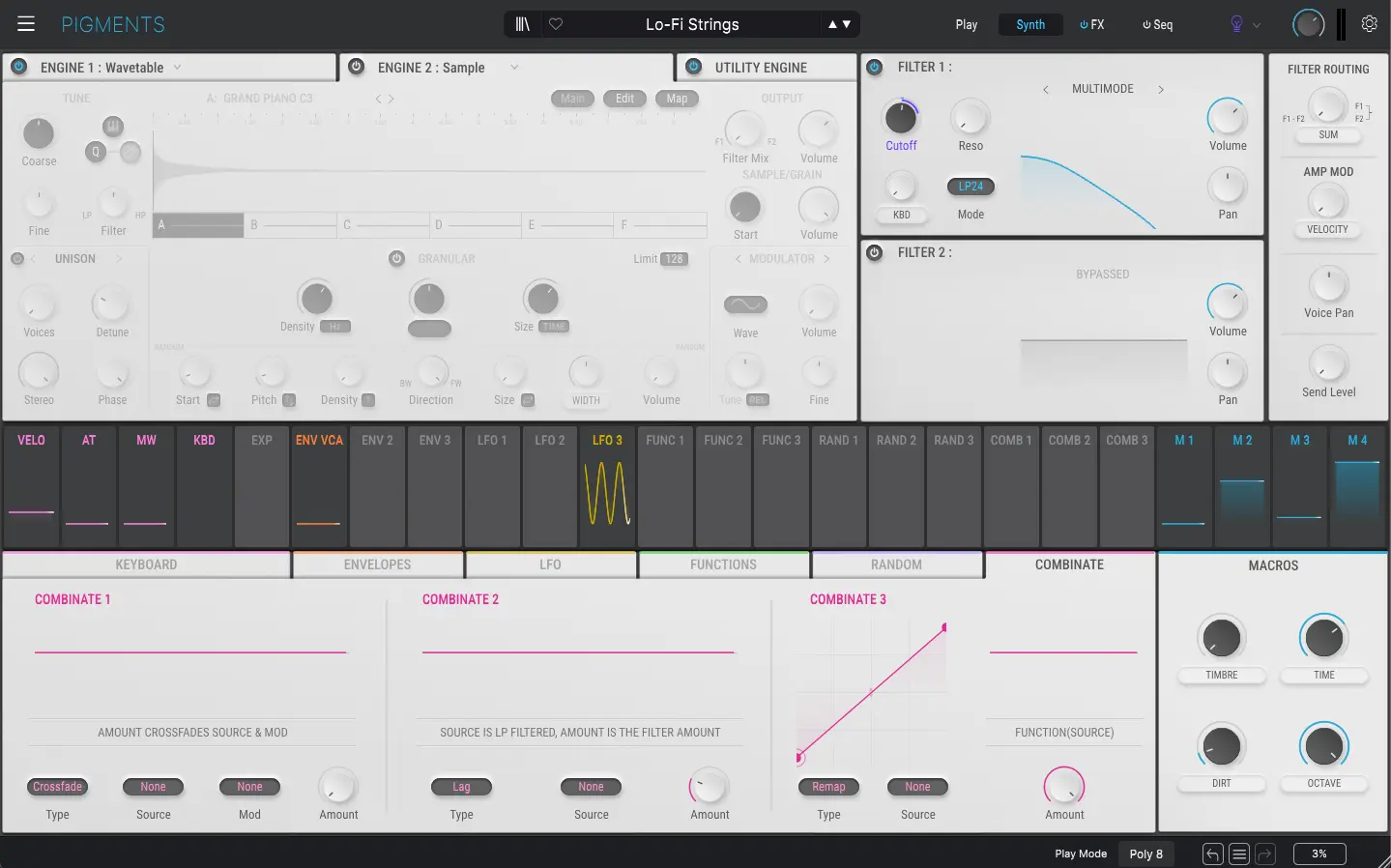Open the hamburger main menu
The width and height of the screenshot is (1391, 868).
26,24
